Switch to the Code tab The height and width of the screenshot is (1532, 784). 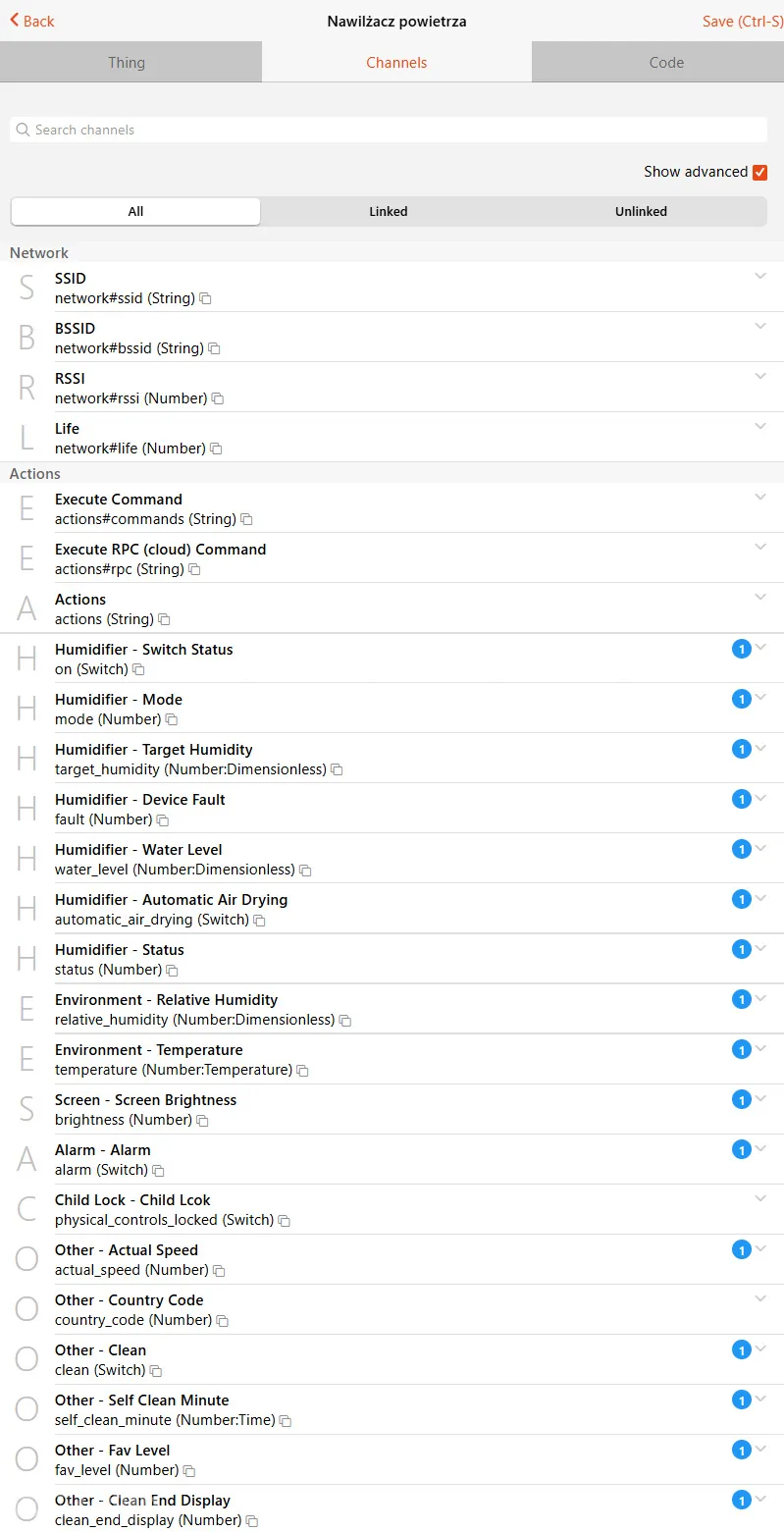click(666, 62)
